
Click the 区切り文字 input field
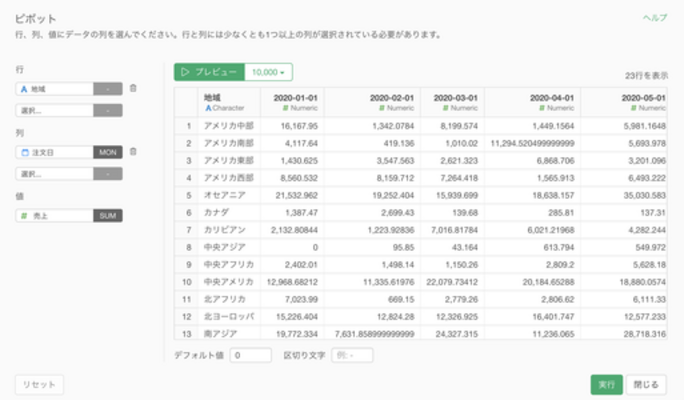[352, 355]
